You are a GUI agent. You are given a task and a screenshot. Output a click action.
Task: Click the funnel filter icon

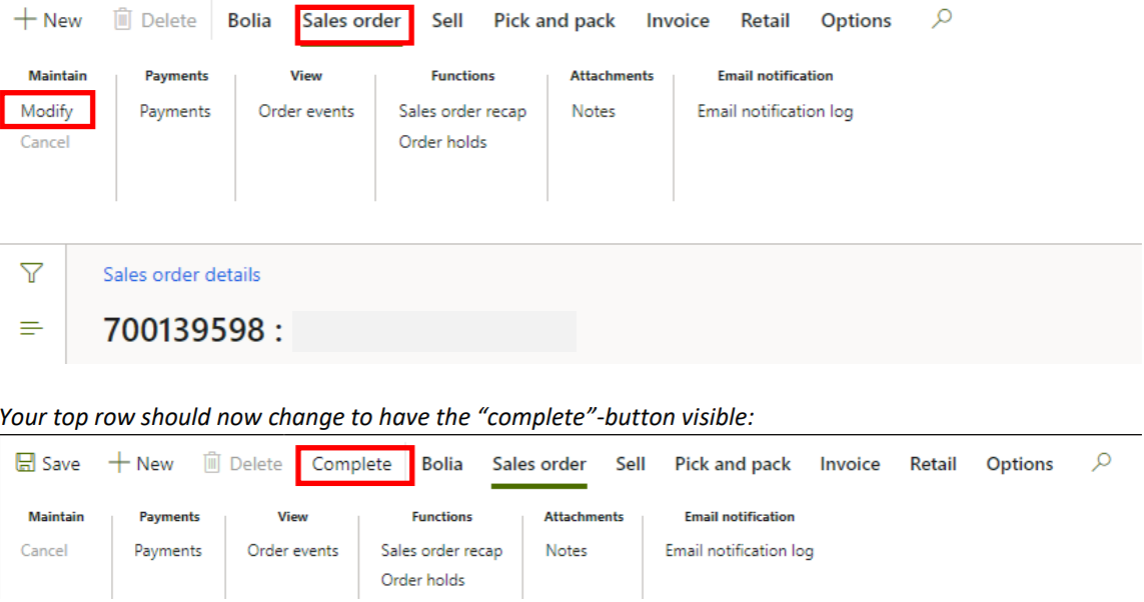tap(32, 273)
